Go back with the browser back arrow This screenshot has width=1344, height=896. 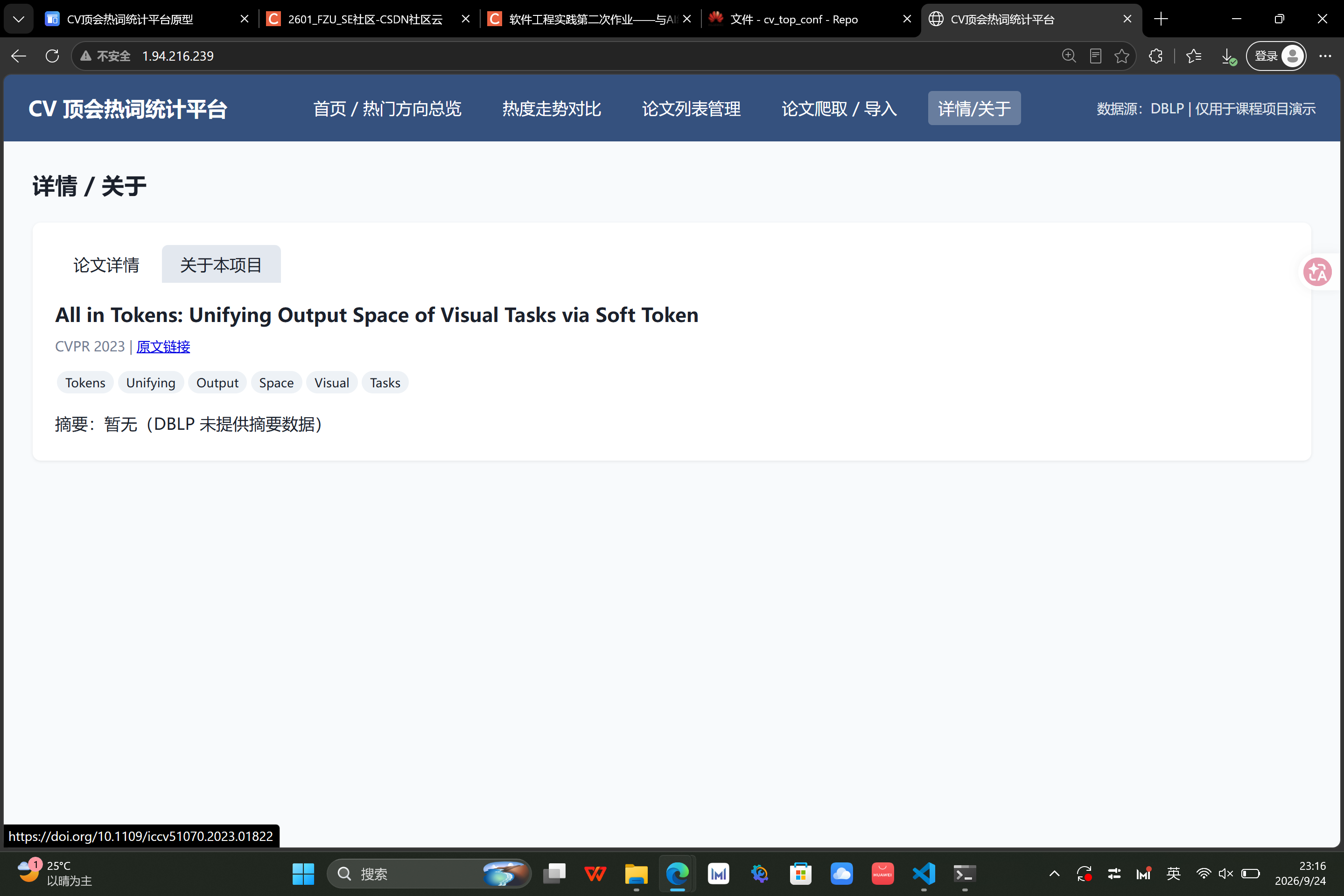[x=18, y=56]
